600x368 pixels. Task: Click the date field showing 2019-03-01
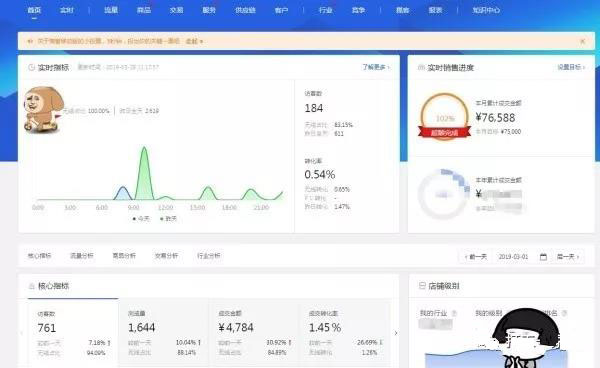pos(513,257)
